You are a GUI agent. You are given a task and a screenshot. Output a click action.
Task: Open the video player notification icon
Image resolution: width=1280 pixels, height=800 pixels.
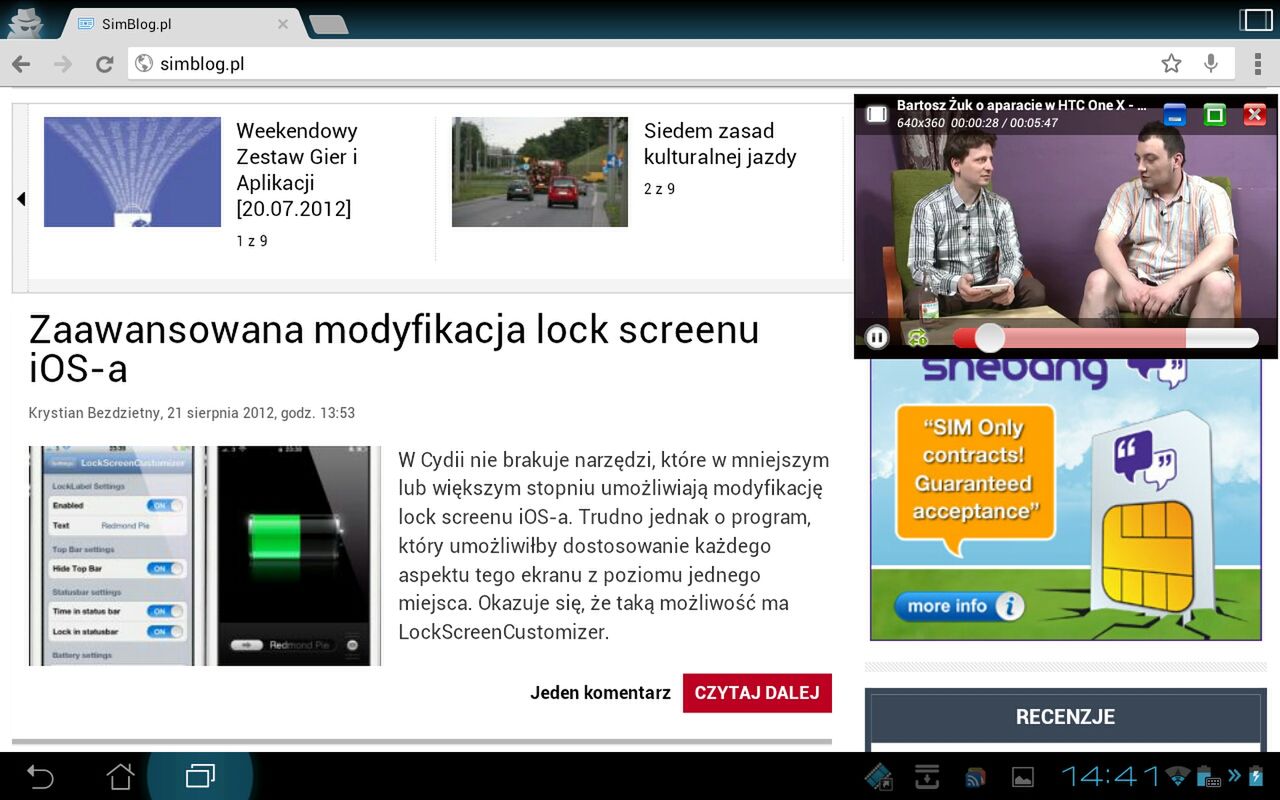click(879, 776)
